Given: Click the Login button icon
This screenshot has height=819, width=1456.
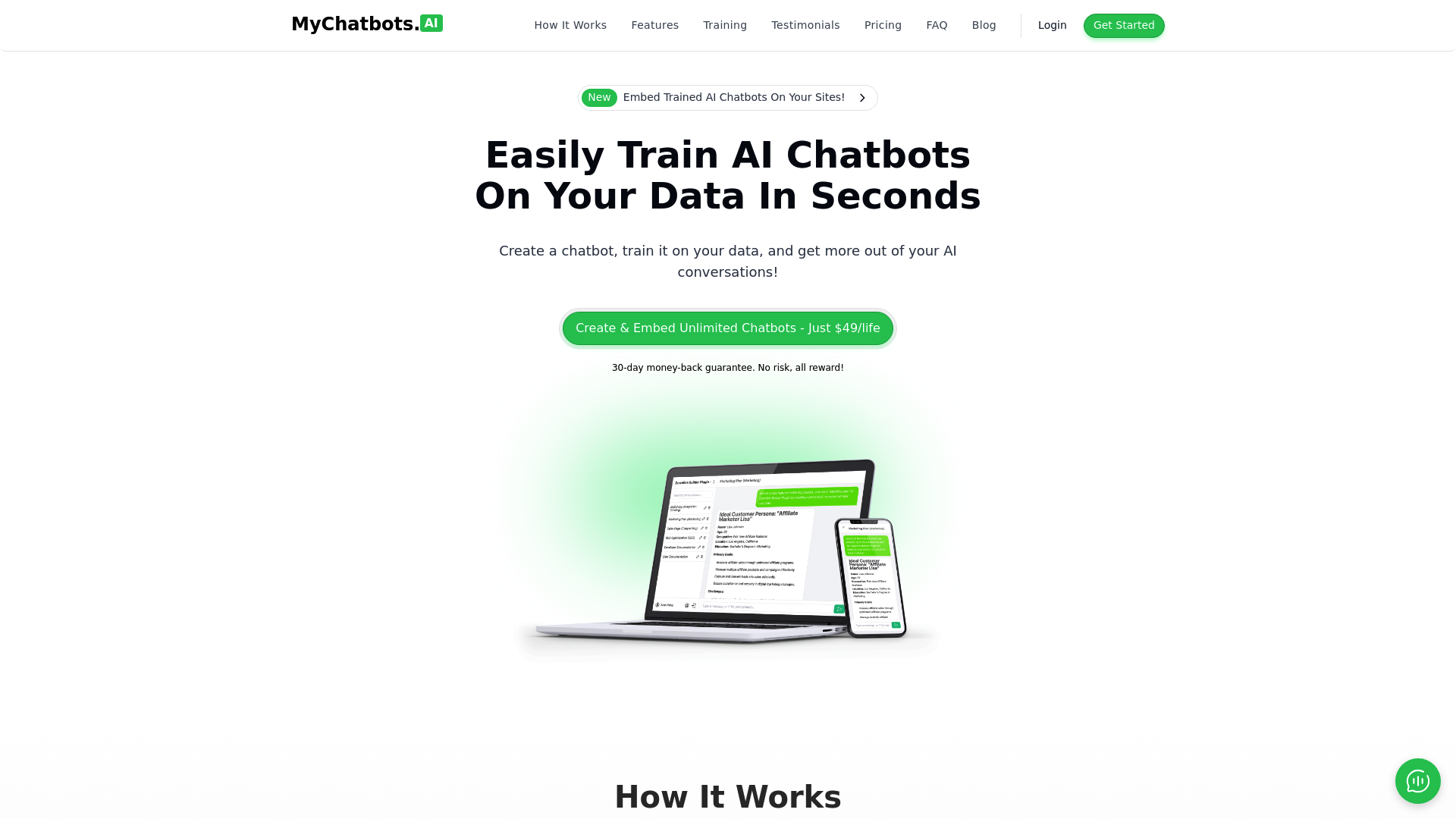Looking at the screenshot, I should [x=1052, y=25].
